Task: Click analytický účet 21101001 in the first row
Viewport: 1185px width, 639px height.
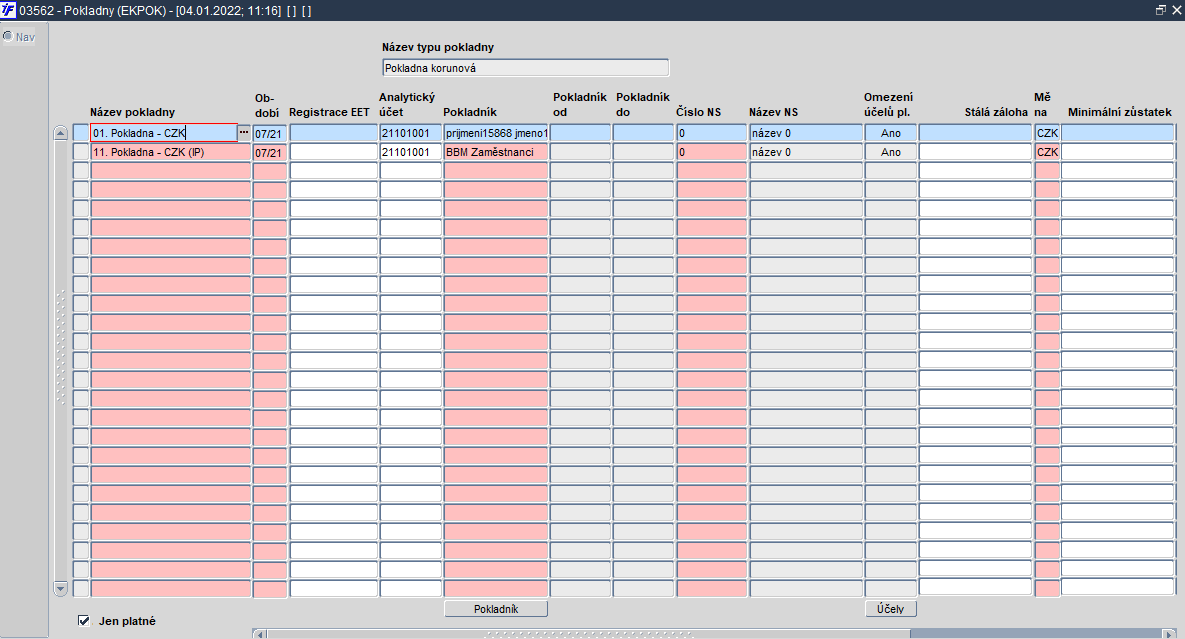Action: (x=410, y=133)
